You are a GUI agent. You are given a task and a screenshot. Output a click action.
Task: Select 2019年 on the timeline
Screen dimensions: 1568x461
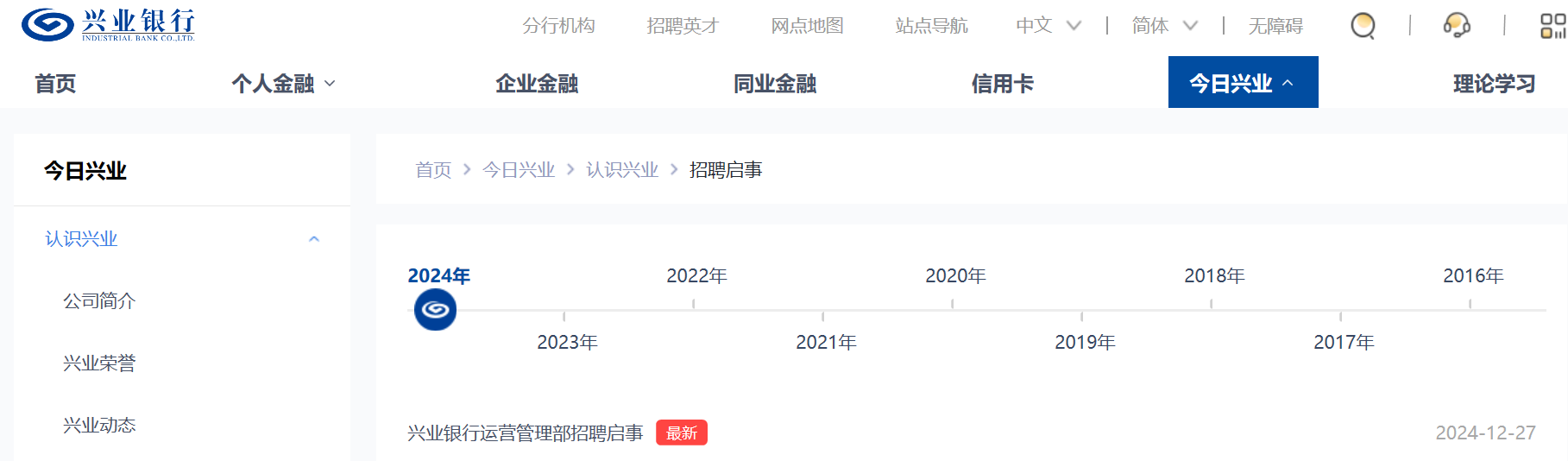tap(1085, 343)
